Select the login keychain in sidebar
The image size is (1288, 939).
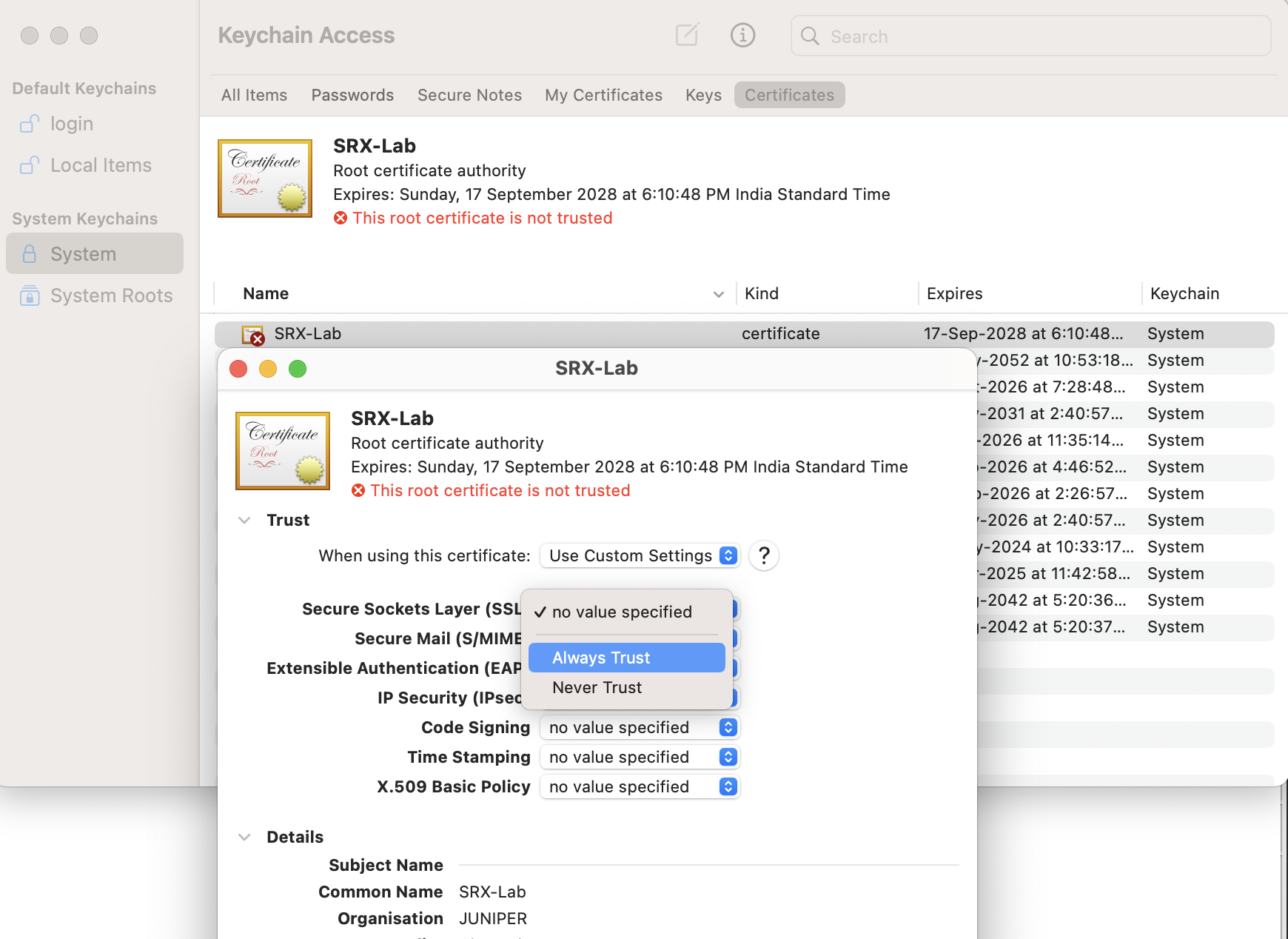(71, 124)
